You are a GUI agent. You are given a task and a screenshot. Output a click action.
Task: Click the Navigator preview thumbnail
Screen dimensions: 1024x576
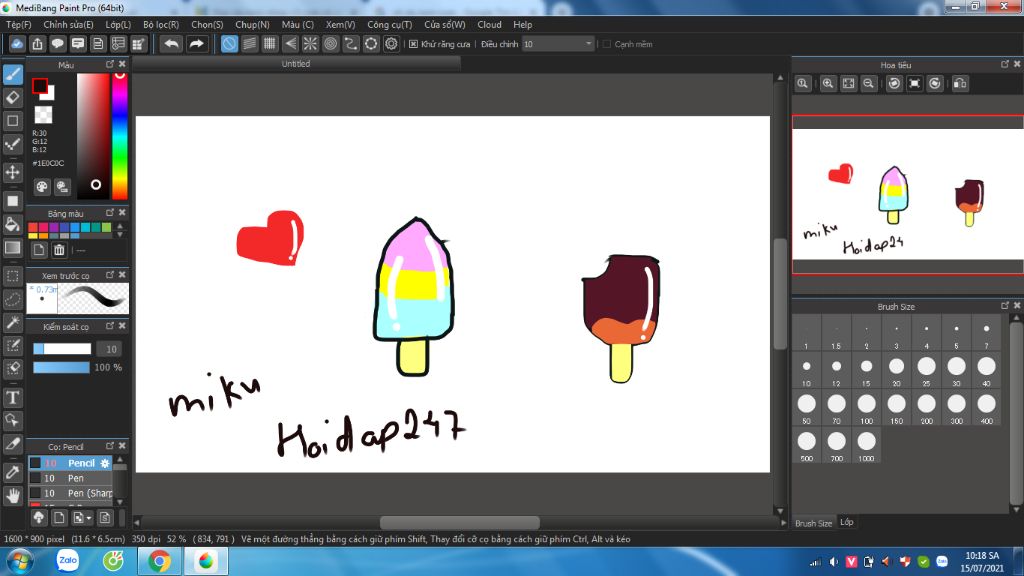pos(908,195)
